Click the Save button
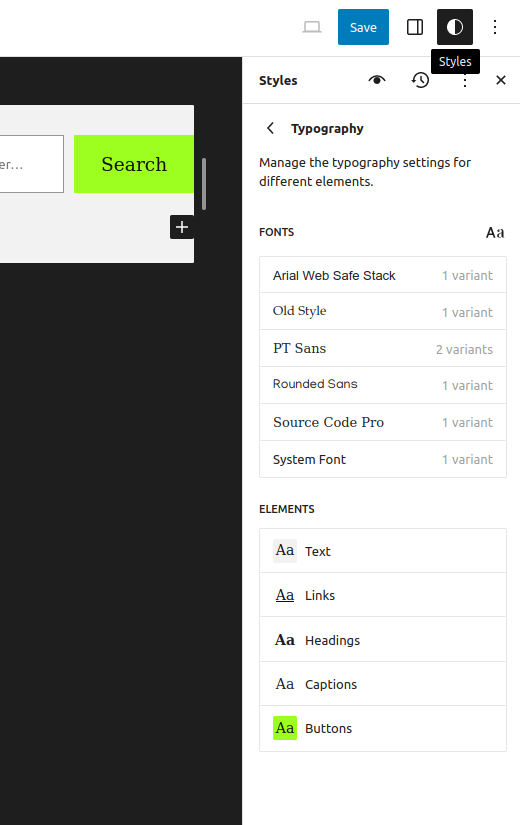This screenshot has width=520, height=825. [x=363, y=27]
